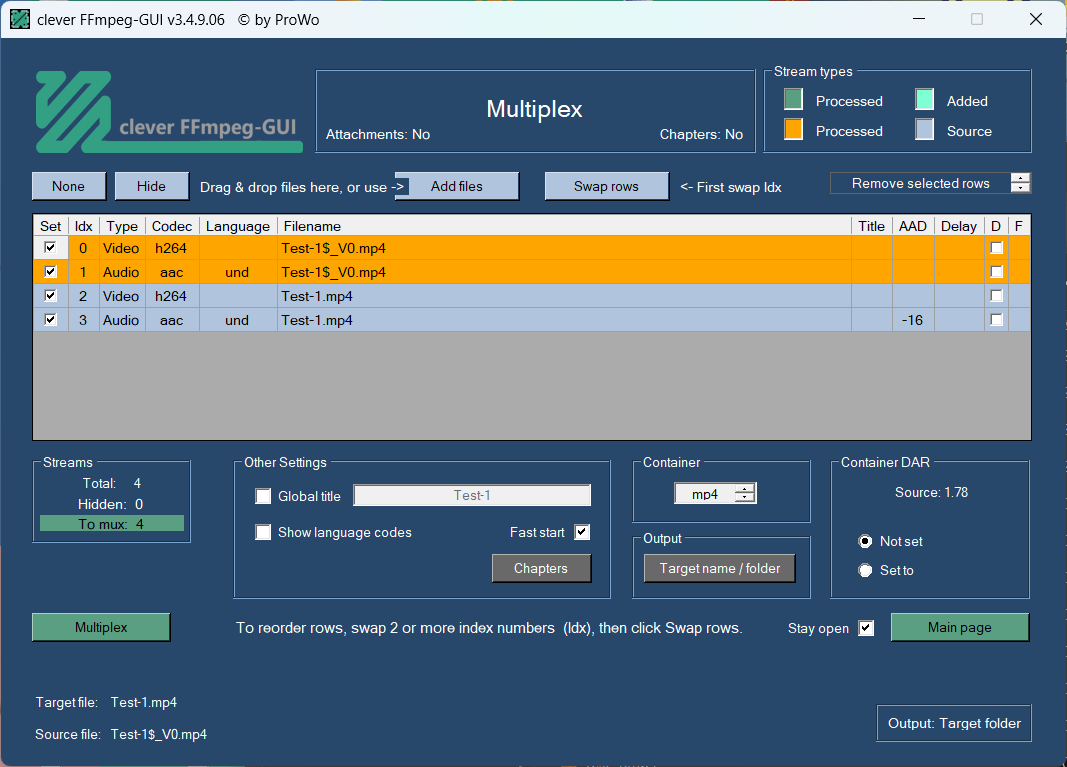The width and height of the screenshot is (1067, 767).
Task: Click the app icon in title bar
Action: [x=20, y=19]
